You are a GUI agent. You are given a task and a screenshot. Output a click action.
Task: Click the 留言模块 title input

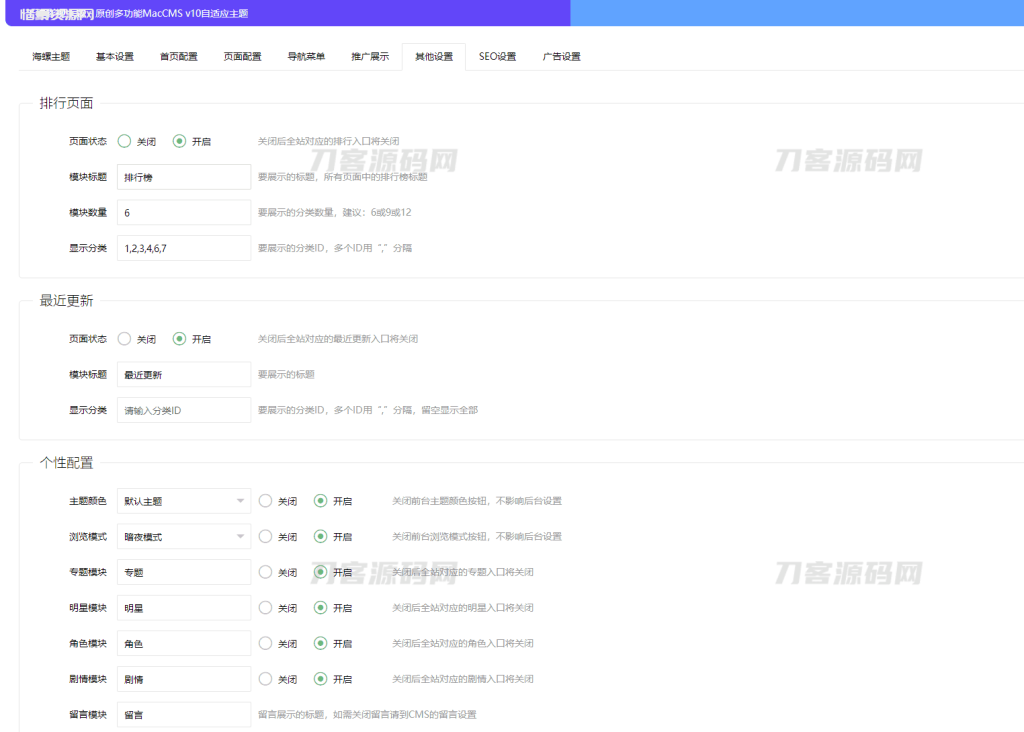[x=183, y=714]
